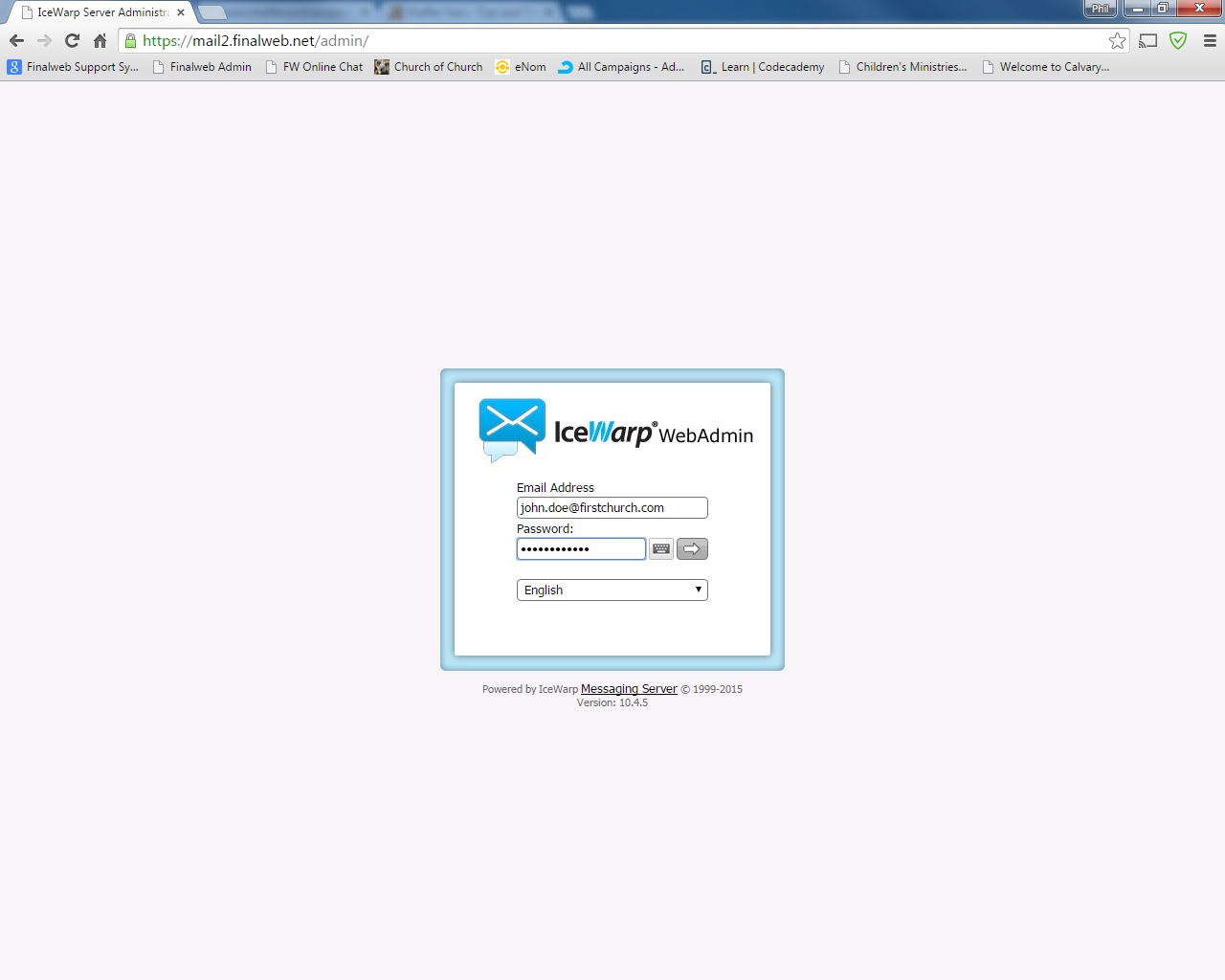The width and height of the screenshot is (1225, 980).
Task: Click the green padlock security icon
Action: tap(131, 40)
